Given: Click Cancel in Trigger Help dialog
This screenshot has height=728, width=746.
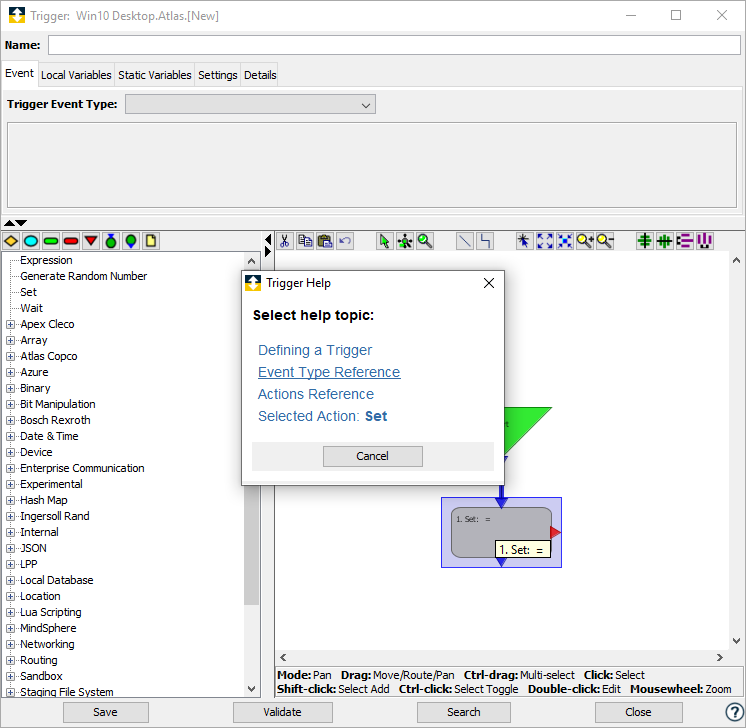Looking at the screenshot, I should click(373, 456).
